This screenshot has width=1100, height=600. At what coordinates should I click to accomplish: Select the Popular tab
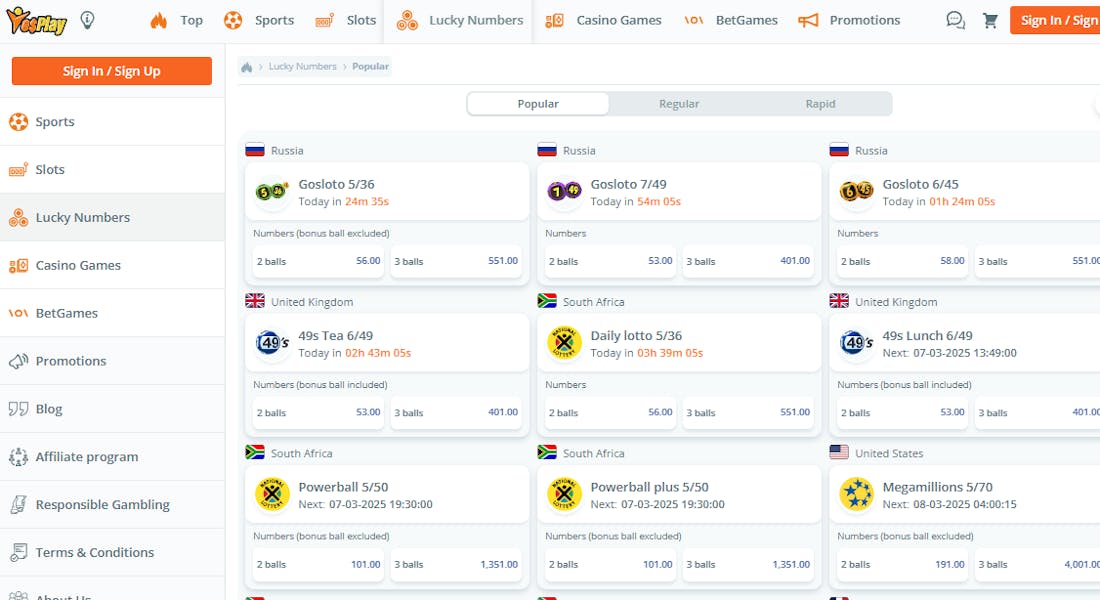[x=538, y=104]
